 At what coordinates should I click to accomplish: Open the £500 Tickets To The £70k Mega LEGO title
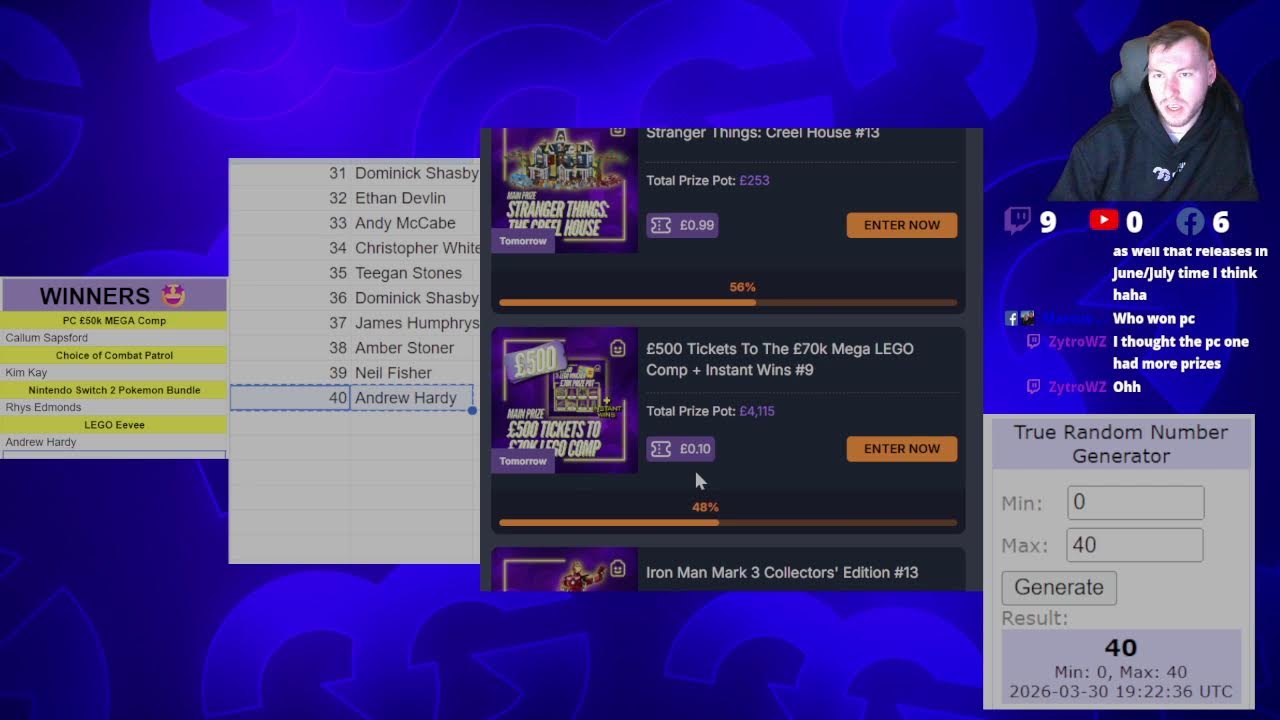pyautogui.click(x=780, y=359)
